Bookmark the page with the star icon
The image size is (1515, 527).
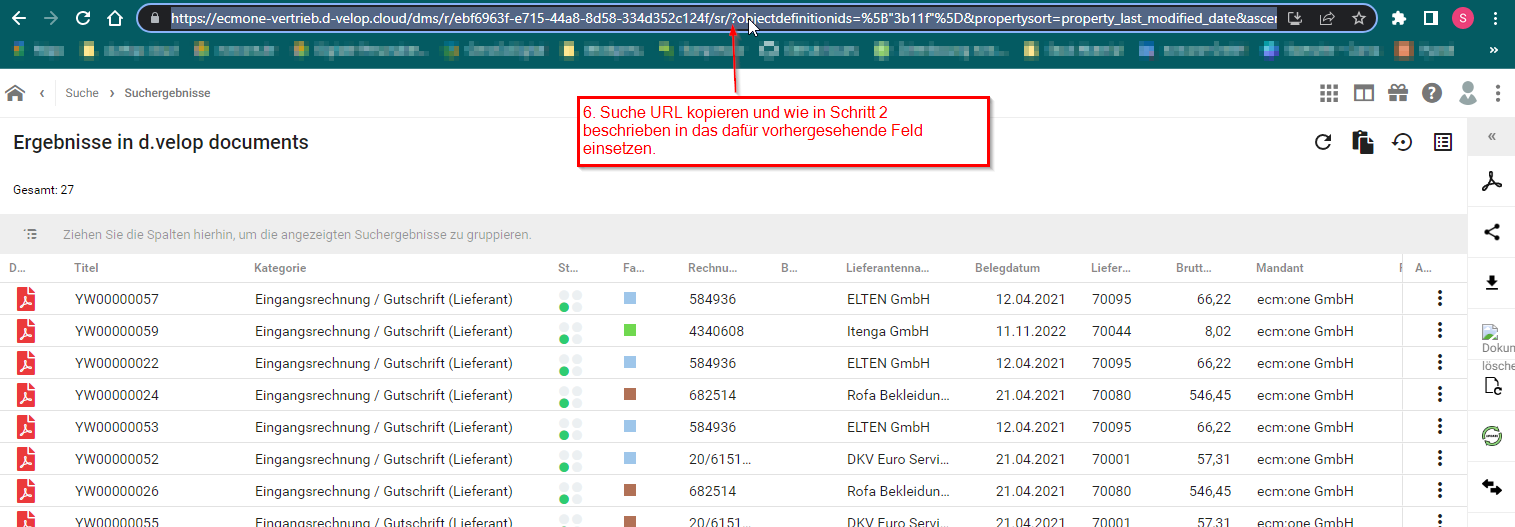(1358, 18)
